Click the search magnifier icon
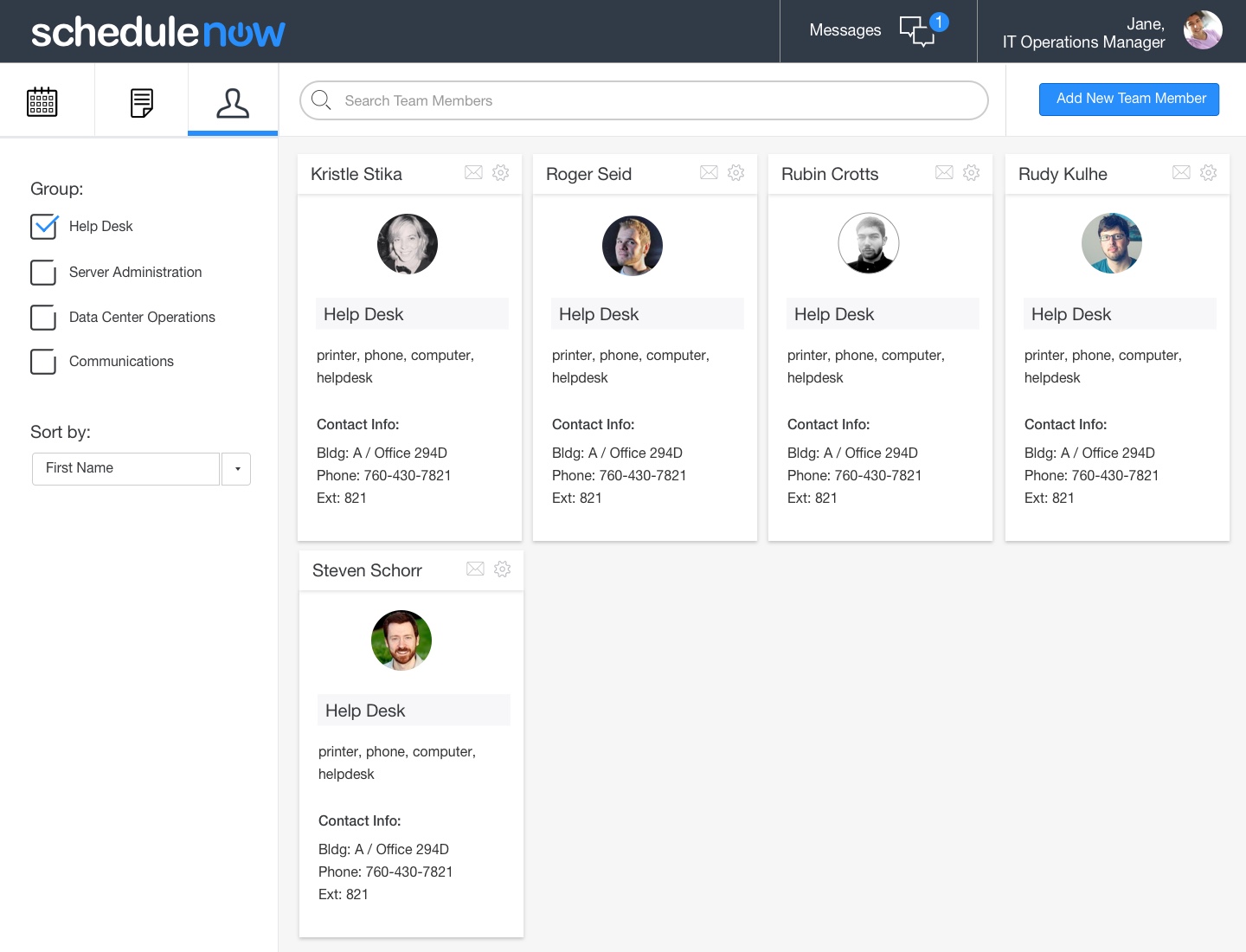1246x952 pixels. [321, 100]
